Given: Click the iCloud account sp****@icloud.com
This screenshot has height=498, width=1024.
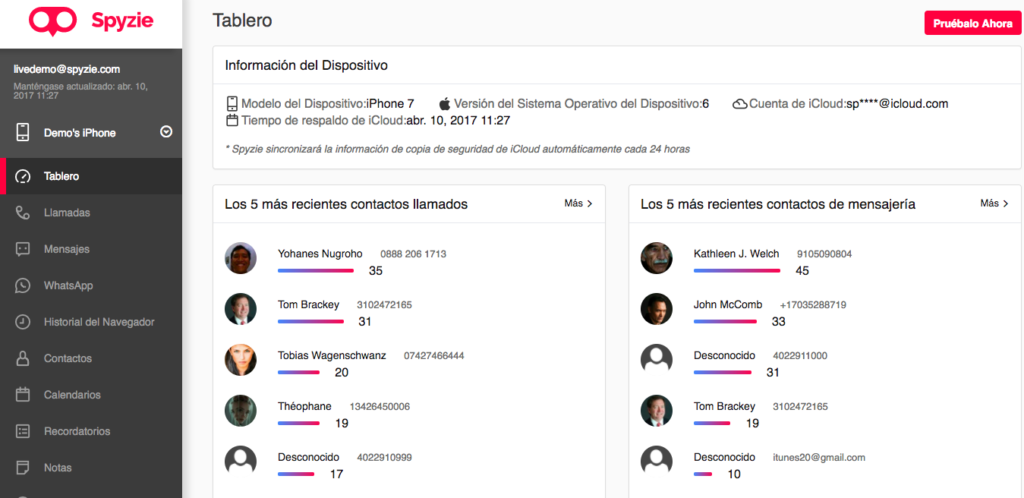Looking at the screenshot, I should coord(897,104).
